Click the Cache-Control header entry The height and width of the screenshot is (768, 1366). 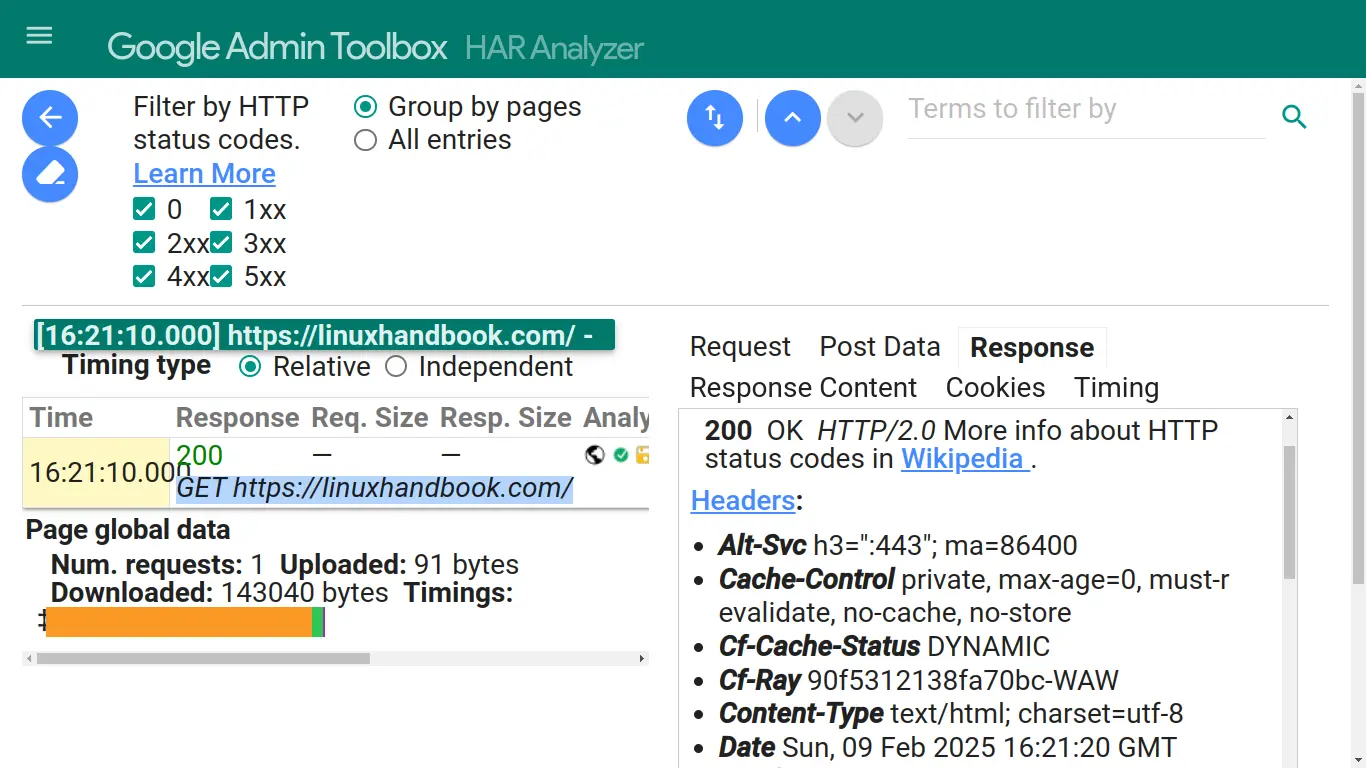[x=974, y=595]
